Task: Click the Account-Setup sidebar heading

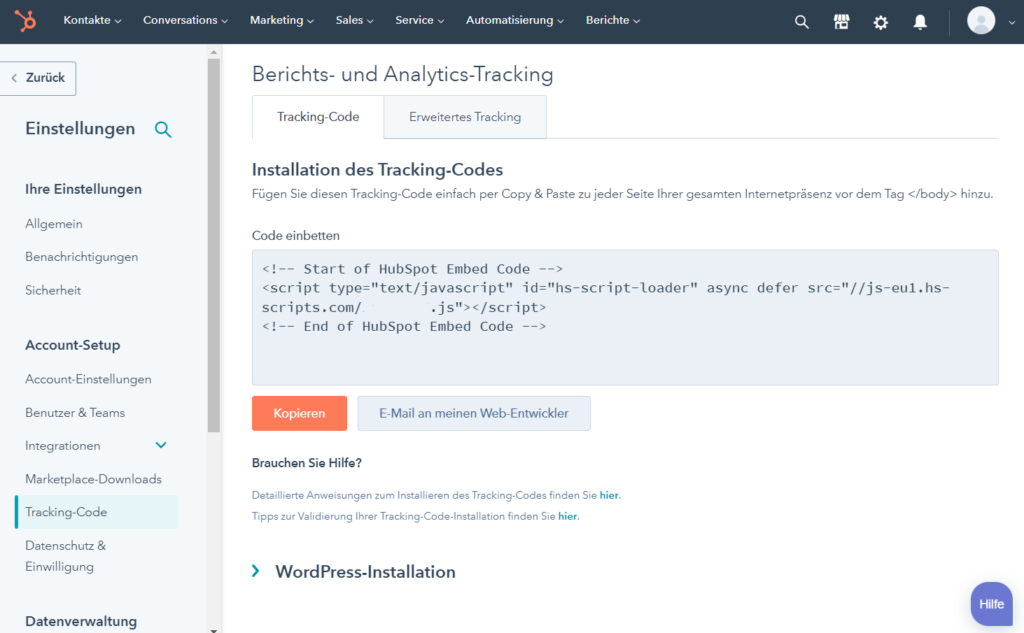Action: pyautogui.click(x=72, y=345)
